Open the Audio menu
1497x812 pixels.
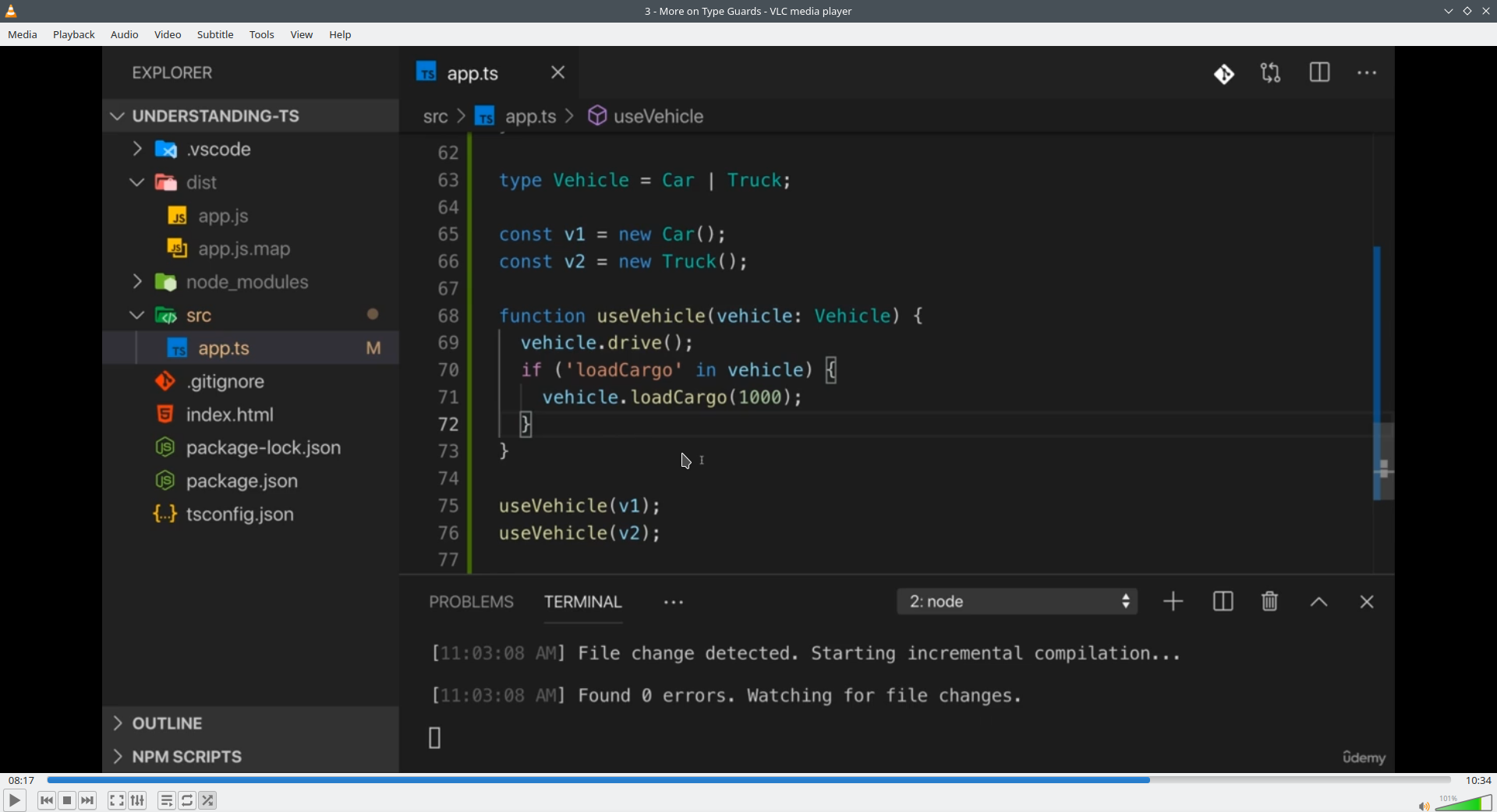click(x=125, y=35)
